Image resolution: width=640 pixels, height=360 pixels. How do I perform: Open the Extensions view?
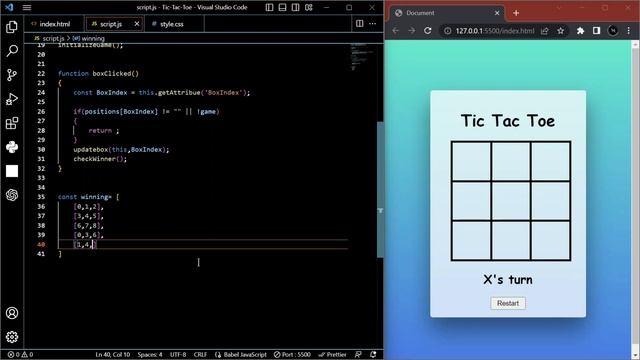(x=12, y=123)
